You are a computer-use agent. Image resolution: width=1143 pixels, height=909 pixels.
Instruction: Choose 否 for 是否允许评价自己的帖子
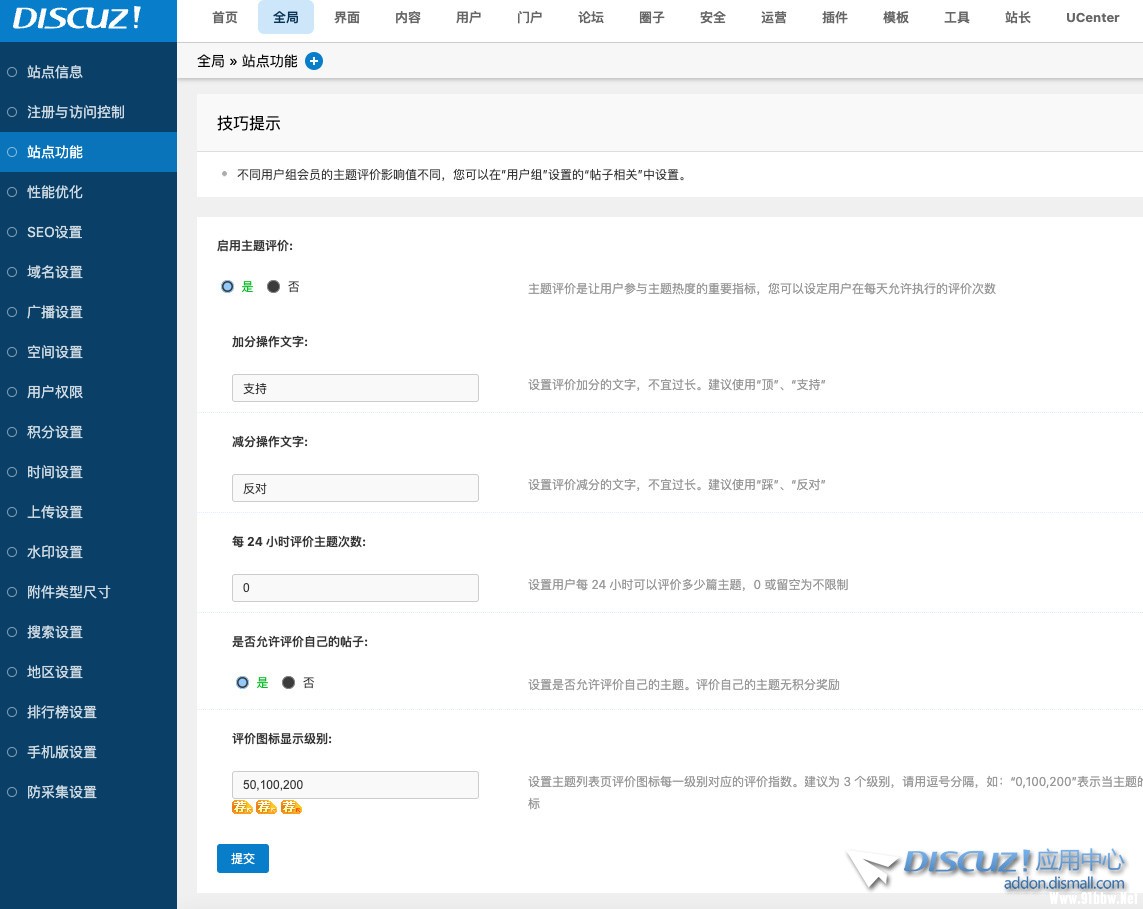pyautogui.click(x=289, y=683)
